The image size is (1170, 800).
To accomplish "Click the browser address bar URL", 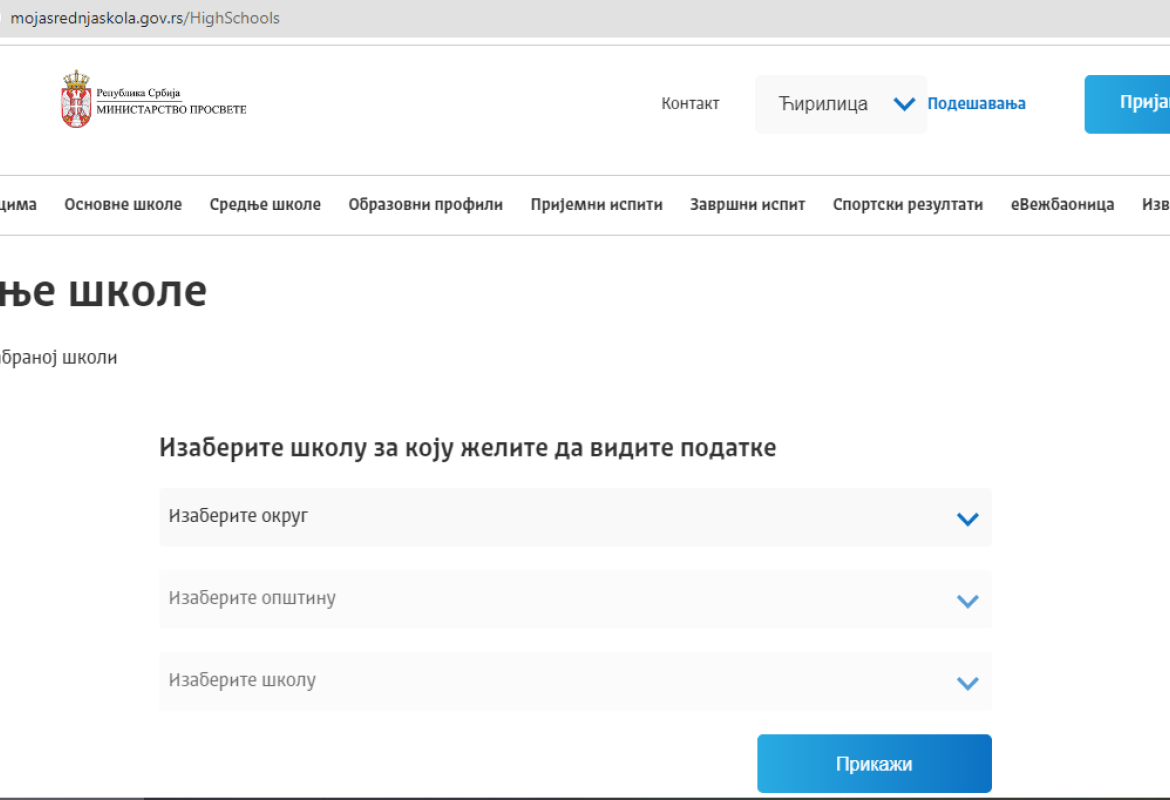I will (x=145, y=17).
